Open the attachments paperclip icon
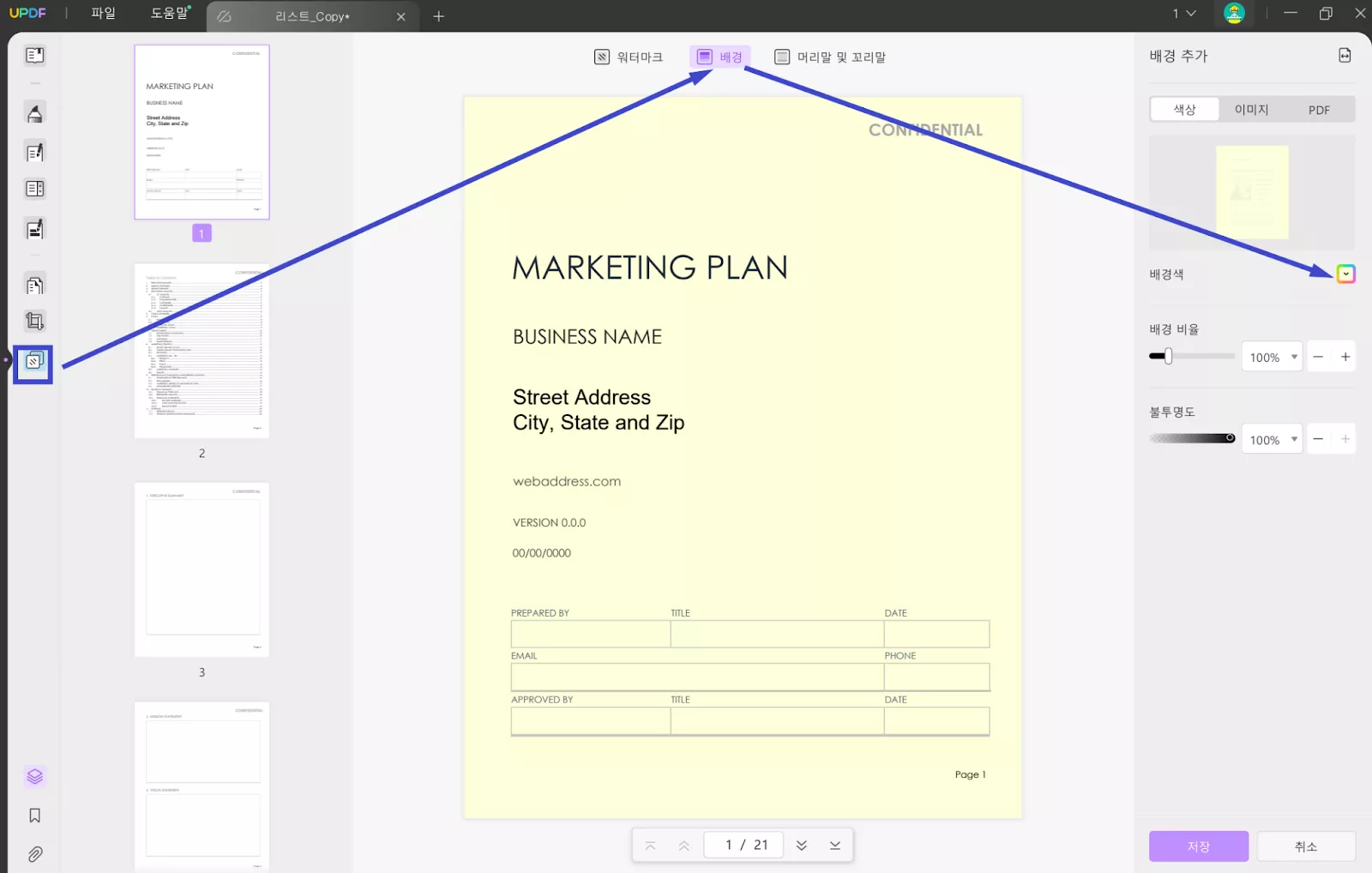Image resolution: width=1372 pixels, height=873 pixels. (35, 854)
